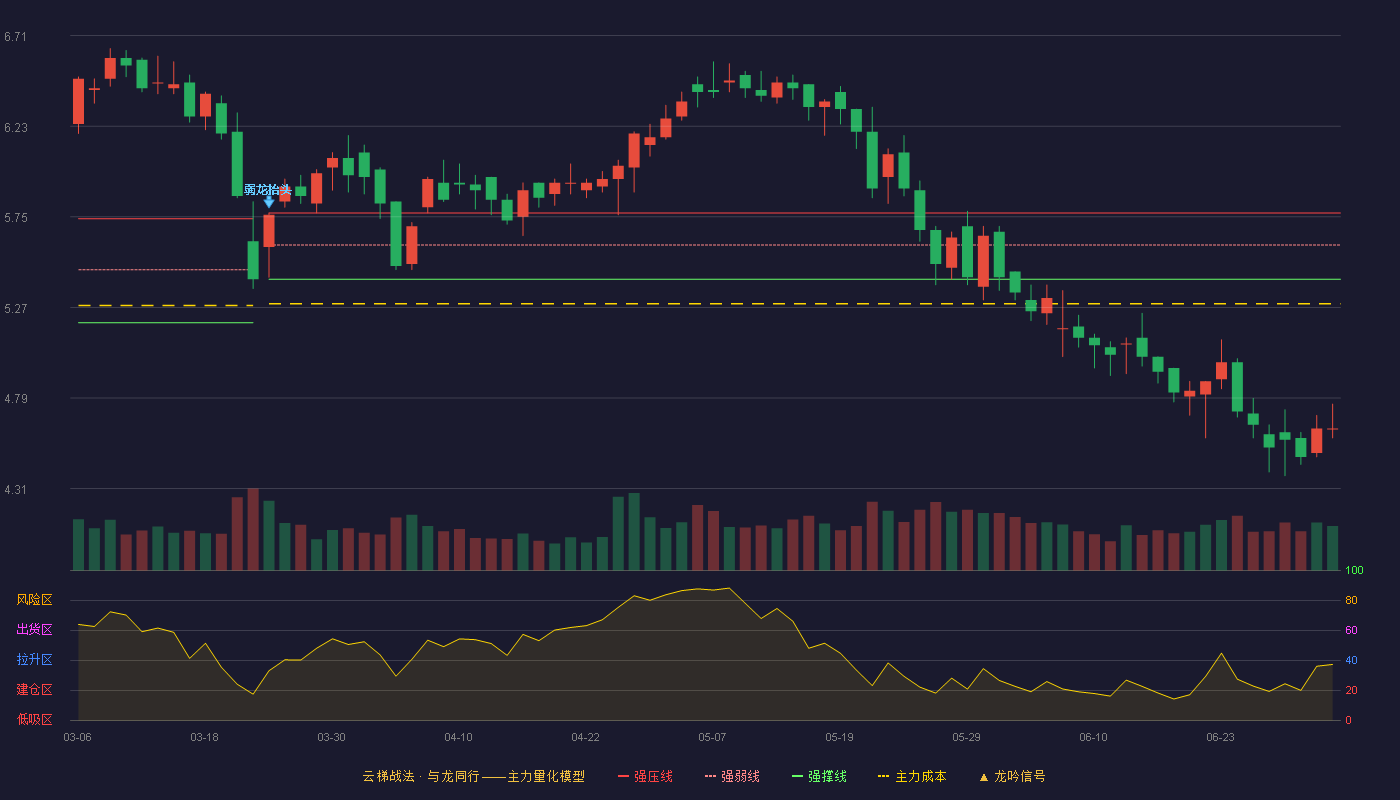Toggle the 主力成本 series label

(x=920, y=776)
